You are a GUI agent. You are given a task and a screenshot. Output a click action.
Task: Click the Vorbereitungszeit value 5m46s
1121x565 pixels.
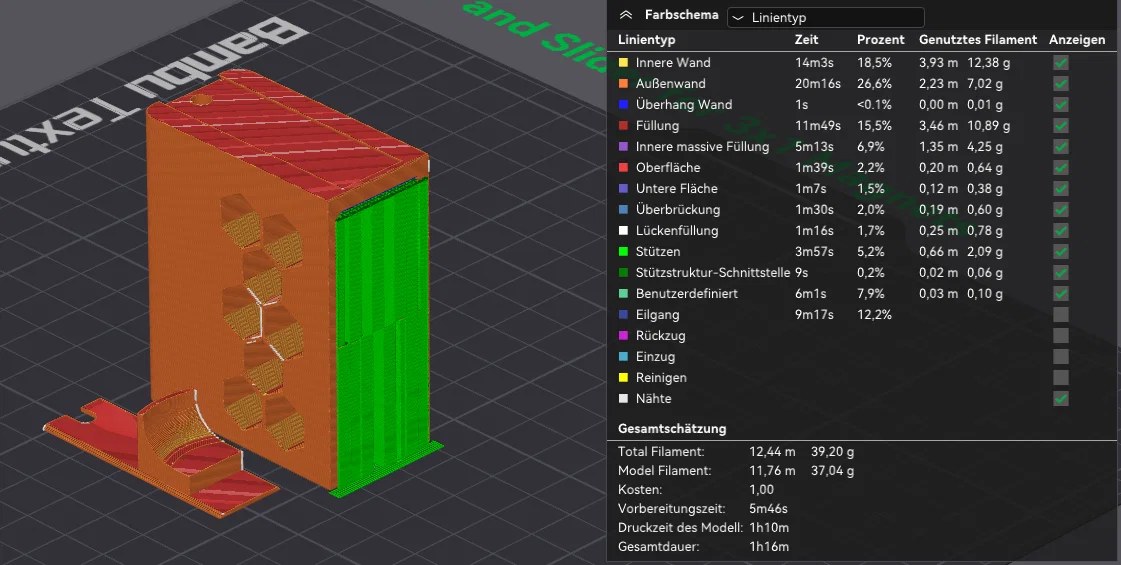(769, 508)
